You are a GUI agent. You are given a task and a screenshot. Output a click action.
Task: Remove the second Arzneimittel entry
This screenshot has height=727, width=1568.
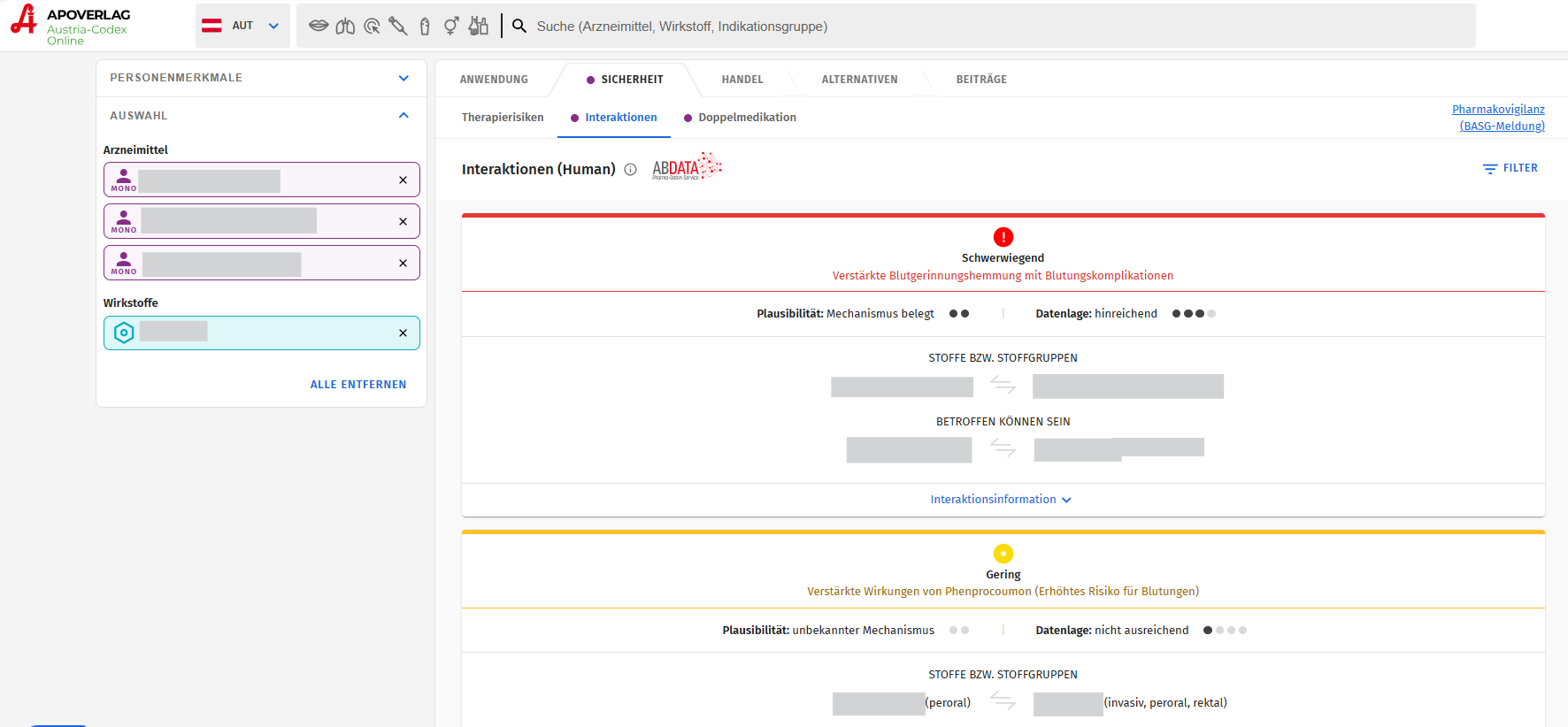(x=403, y=221)
